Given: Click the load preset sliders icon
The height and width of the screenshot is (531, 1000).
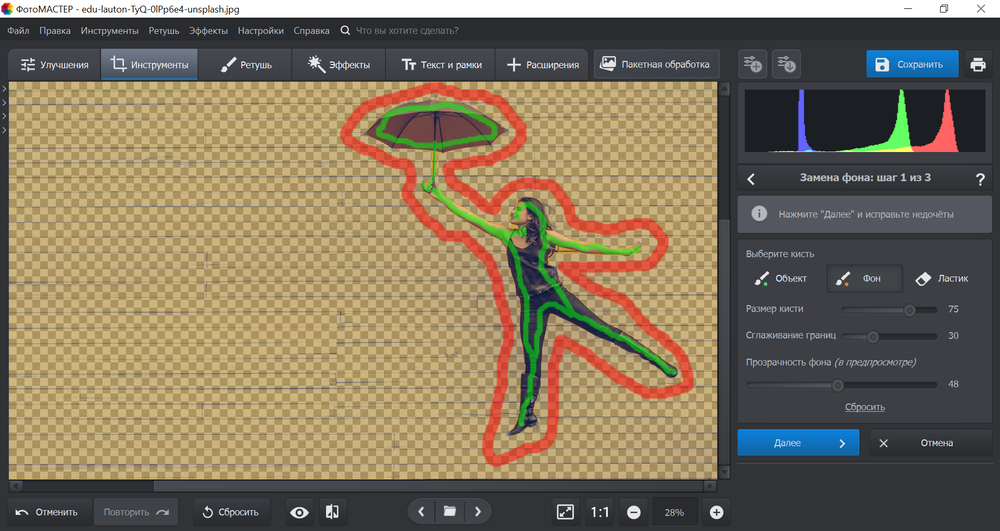Looking at the screenshot, I should [x=787, y=65].
